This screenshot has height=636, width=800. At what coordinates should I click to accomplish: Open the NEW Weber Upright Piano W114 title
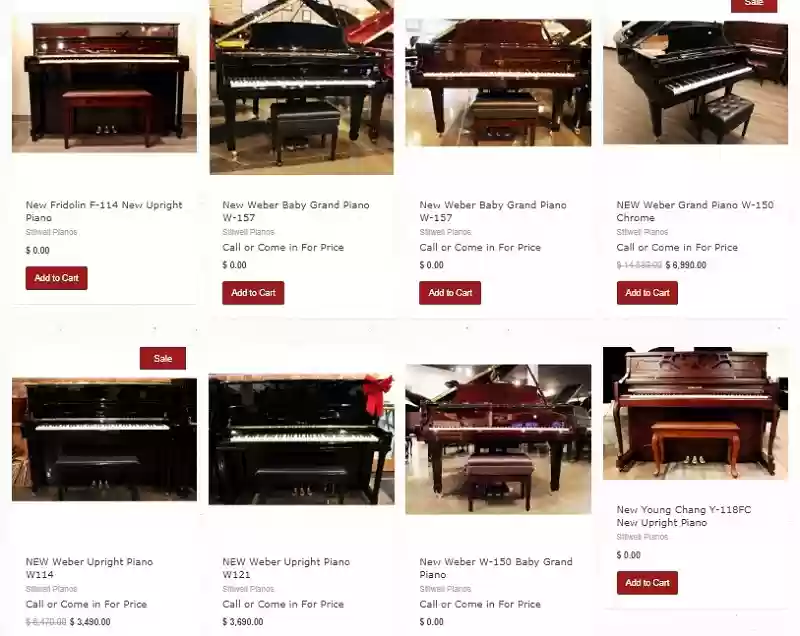point(89,568)
